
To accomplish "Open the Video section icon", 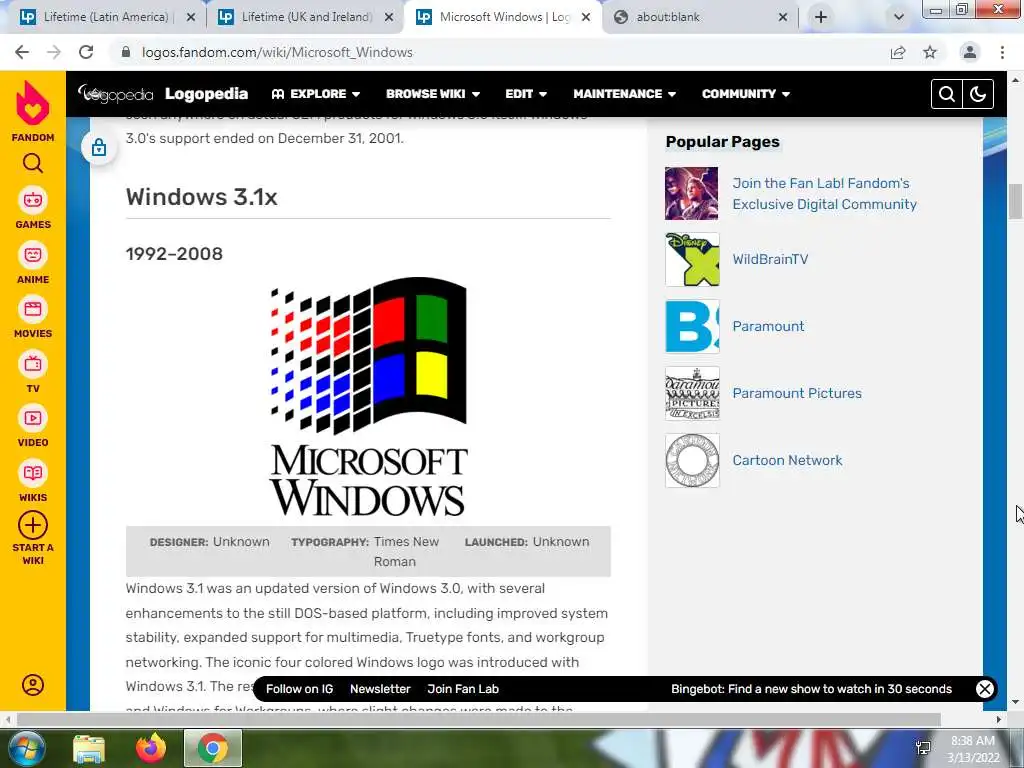I will coord(33,418).
